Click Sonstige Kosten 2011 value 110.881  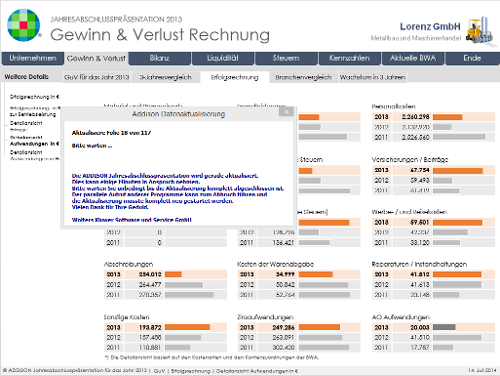[150, 348]
